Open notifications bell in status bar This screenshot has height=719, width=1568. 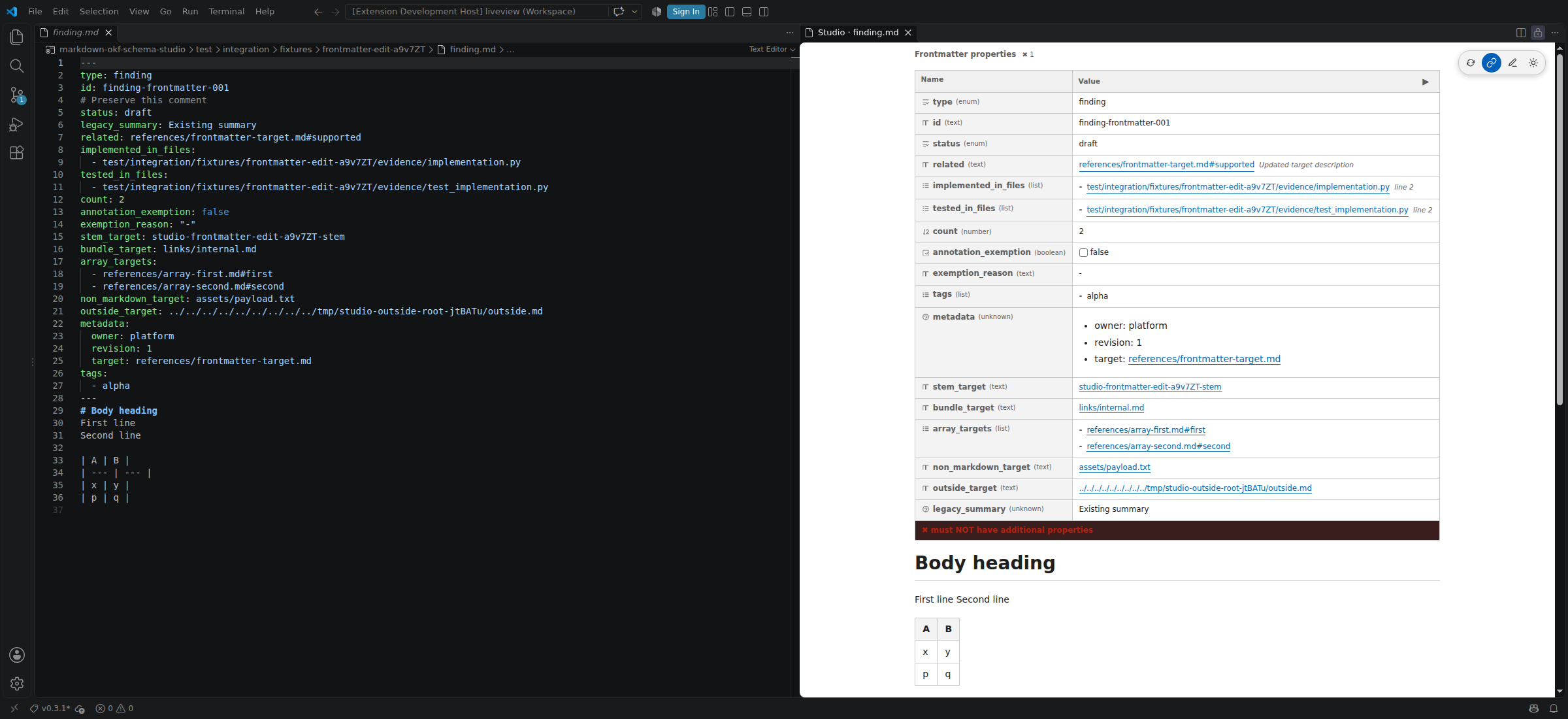pos(1554,709)
